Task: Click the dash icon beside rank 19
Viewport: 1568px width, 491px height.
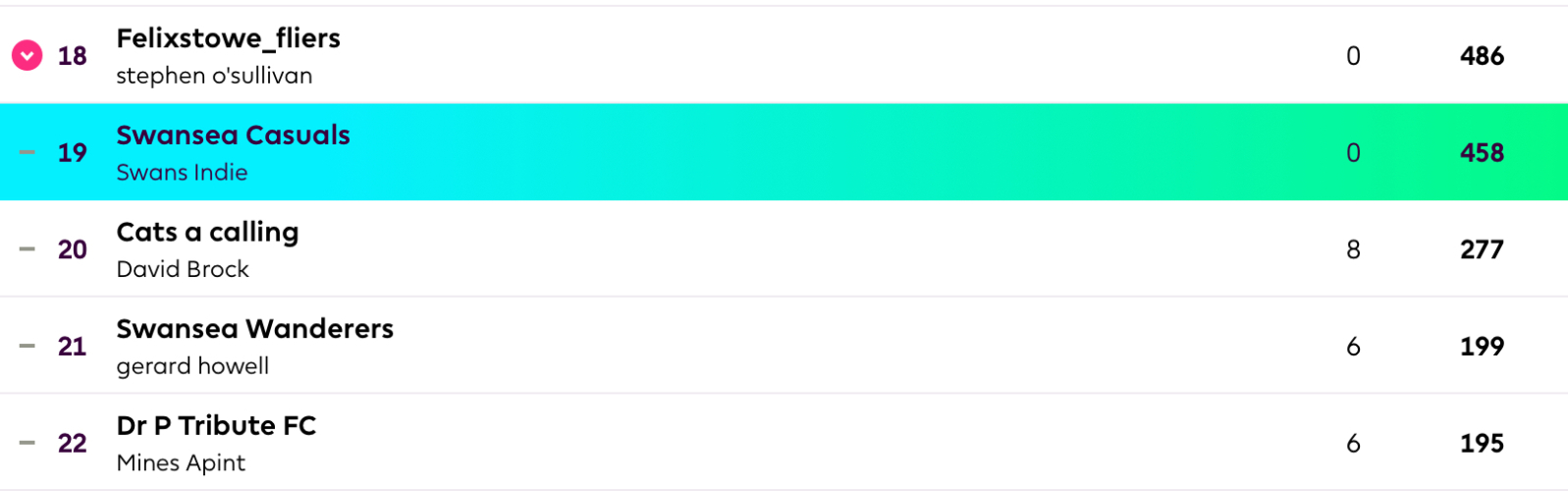Action: coord(27,152)
